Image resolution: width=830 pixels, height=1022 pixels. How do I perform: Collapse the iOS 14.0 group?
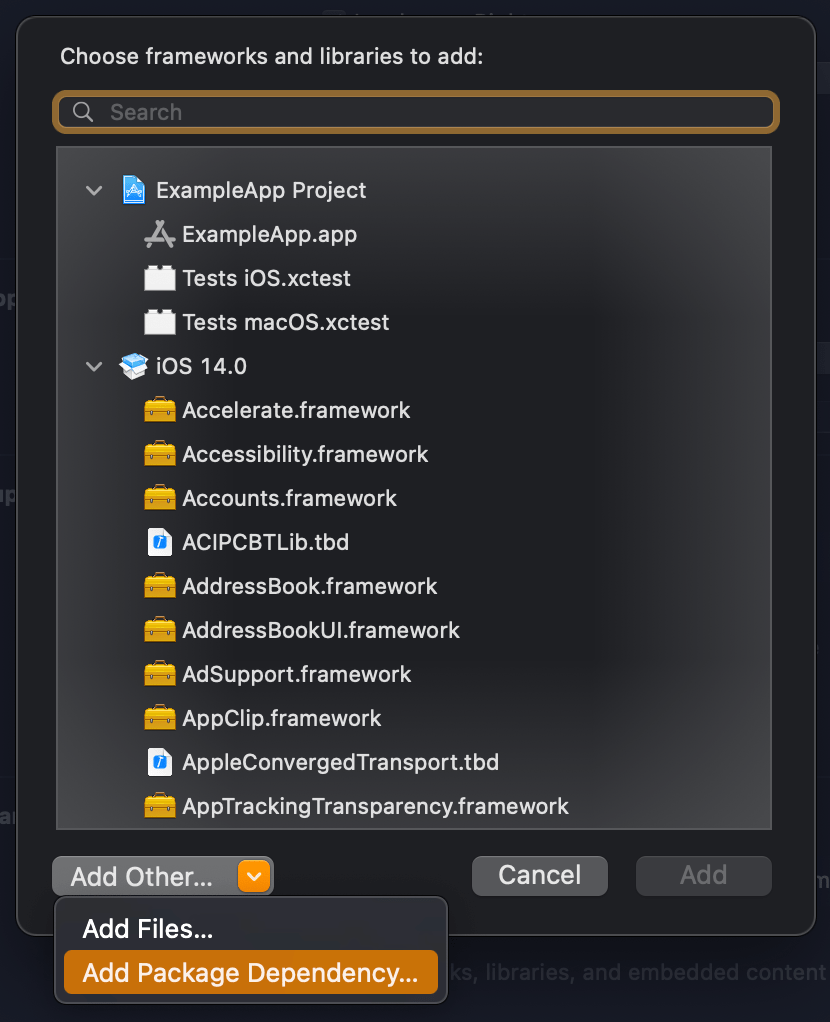pos(94,367)
